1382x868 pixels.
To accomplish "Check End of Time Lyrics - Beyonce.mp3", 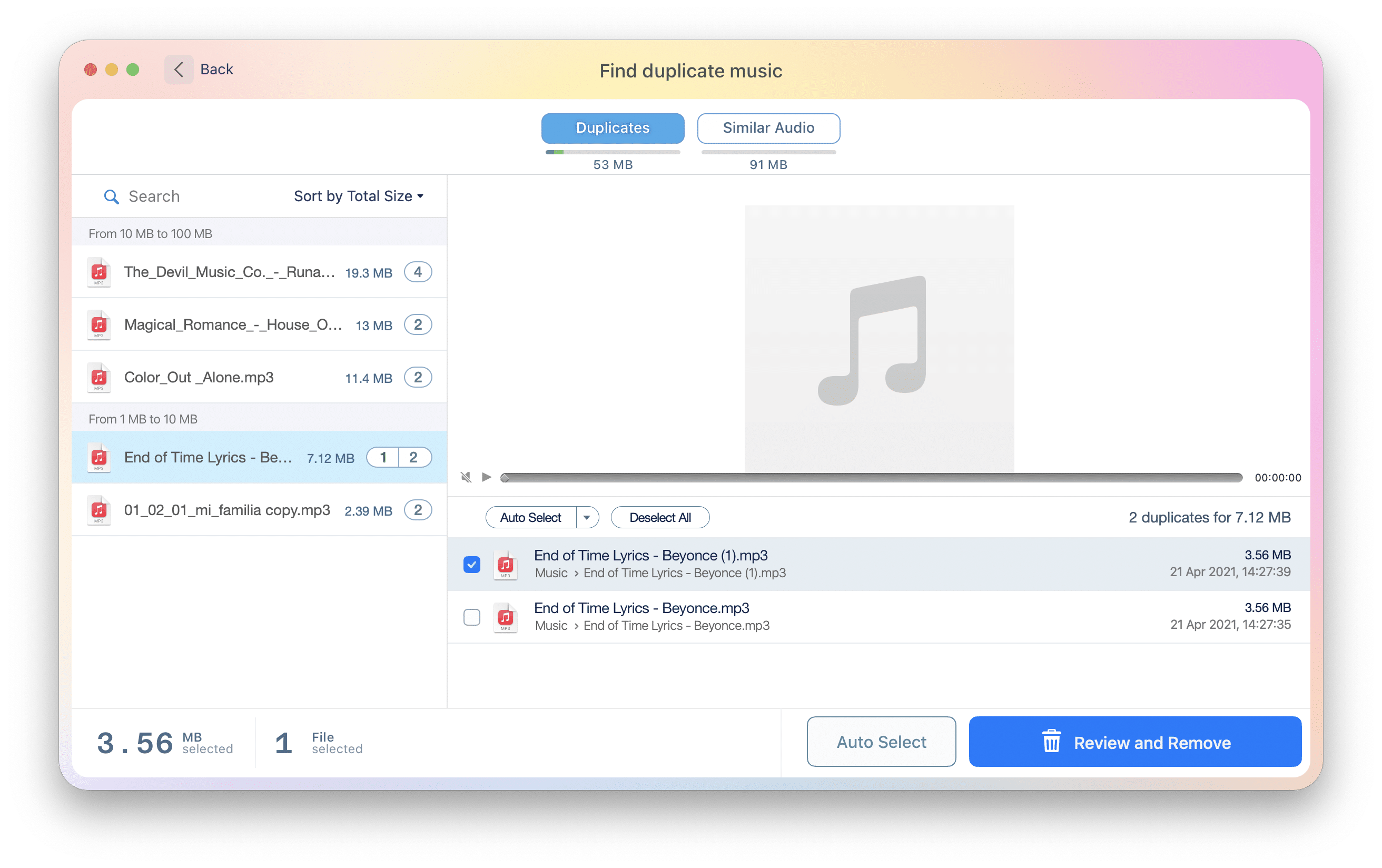I will point(472,617).
